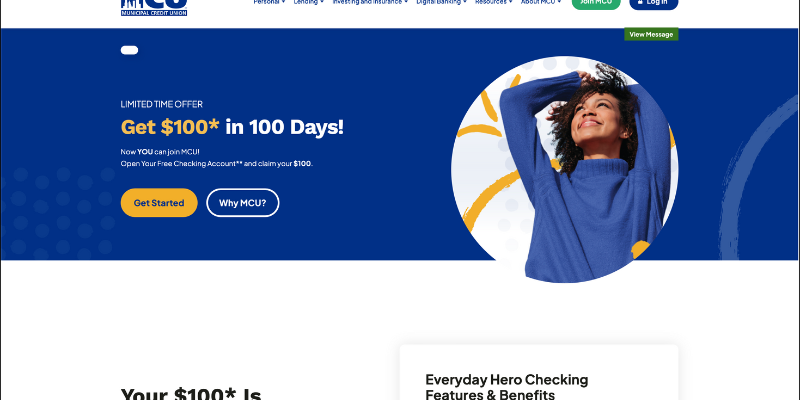Click the MCU Municipal Credit Union logo
Screen dimensions: 800x400
[154, 8]
